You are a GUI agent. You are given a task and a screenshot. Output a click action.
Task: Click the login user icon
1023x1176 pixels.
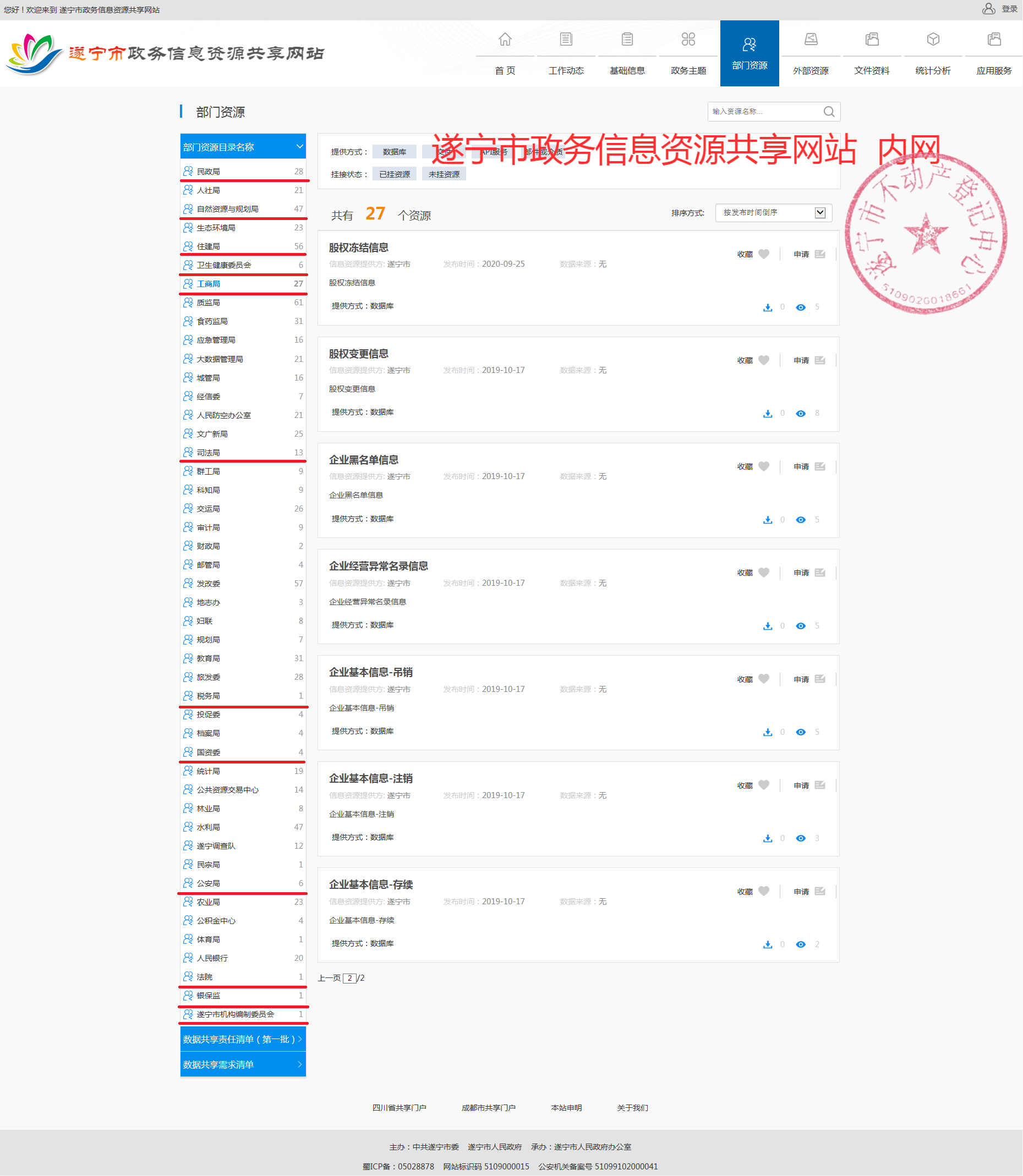(x=988, y=9)
